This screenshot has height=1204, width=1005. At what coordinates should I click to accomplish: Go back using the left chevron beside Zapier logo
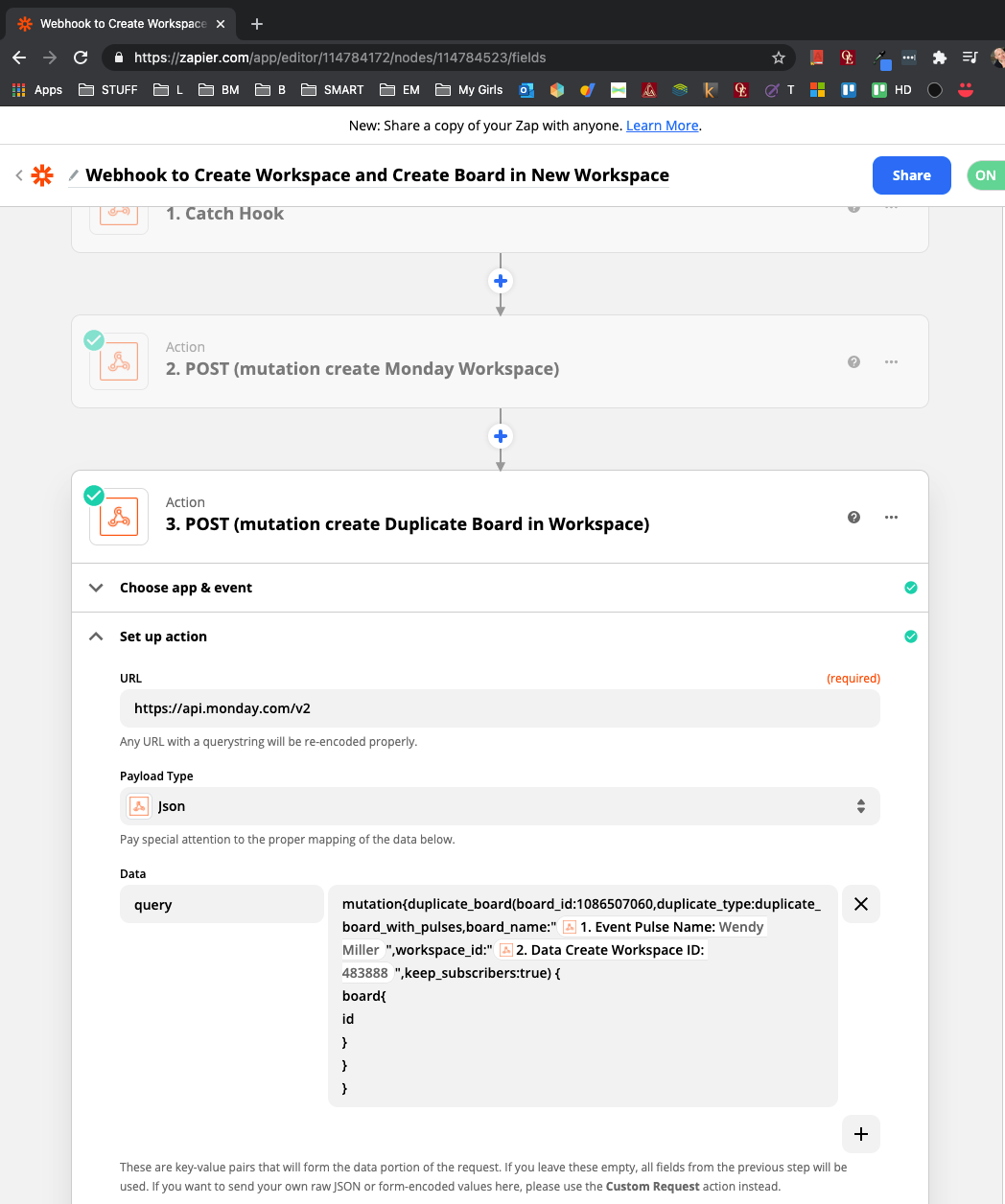[18, 175]
